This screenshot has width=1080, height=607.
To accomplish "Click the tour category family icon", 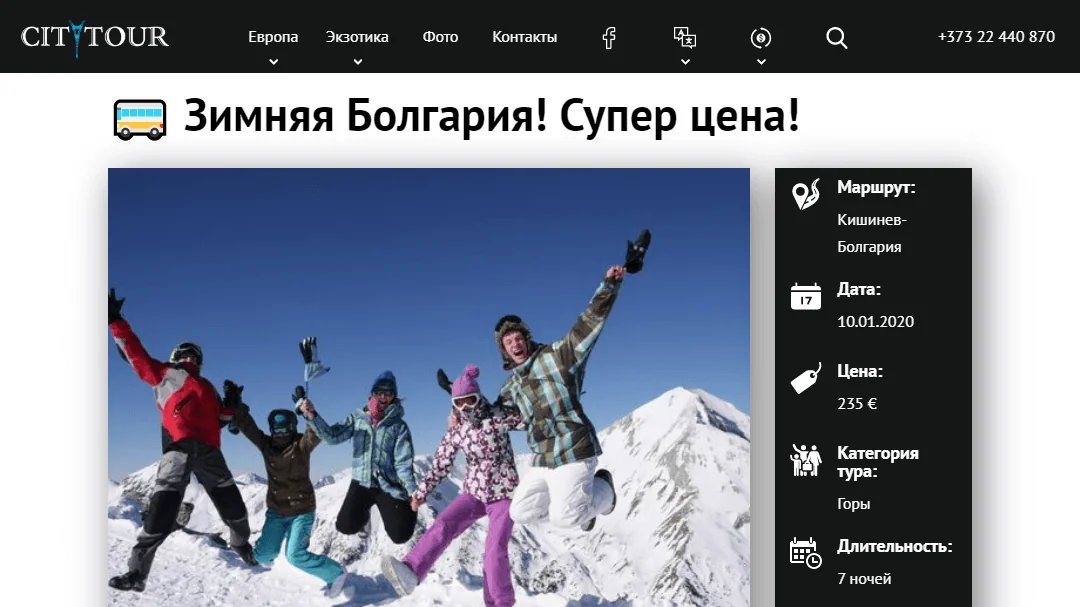I will pyautogui.click(x=806, y=460).
